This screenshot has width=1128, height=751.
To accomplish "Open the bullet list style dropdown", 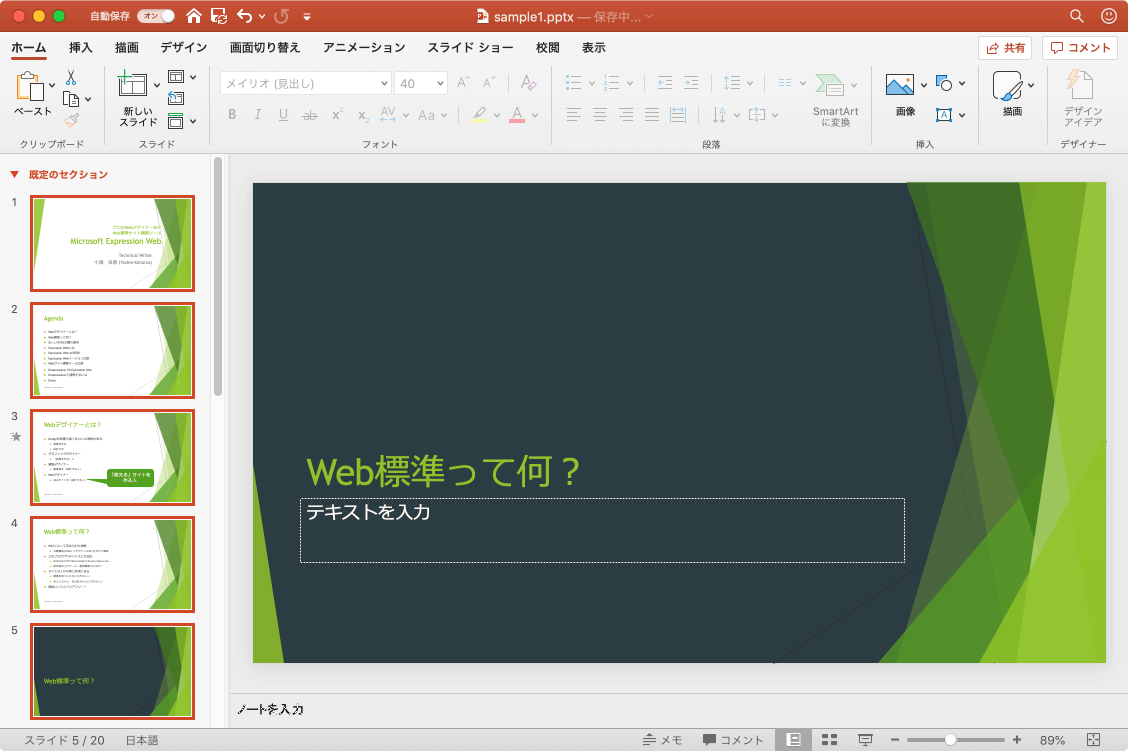I will [x=591, y=83].
